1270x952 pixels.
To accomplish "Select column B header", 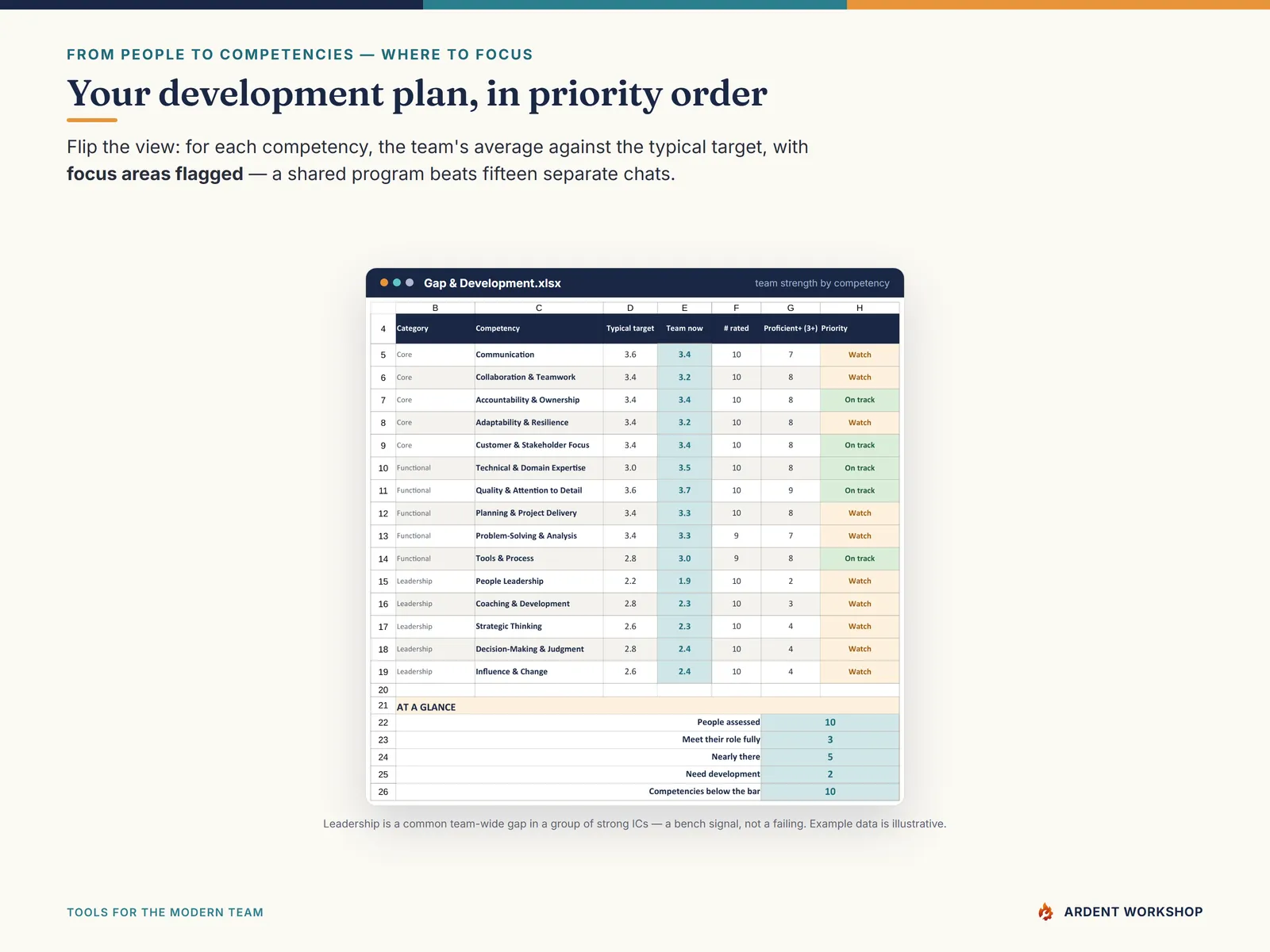I will [x=435, y=308].
